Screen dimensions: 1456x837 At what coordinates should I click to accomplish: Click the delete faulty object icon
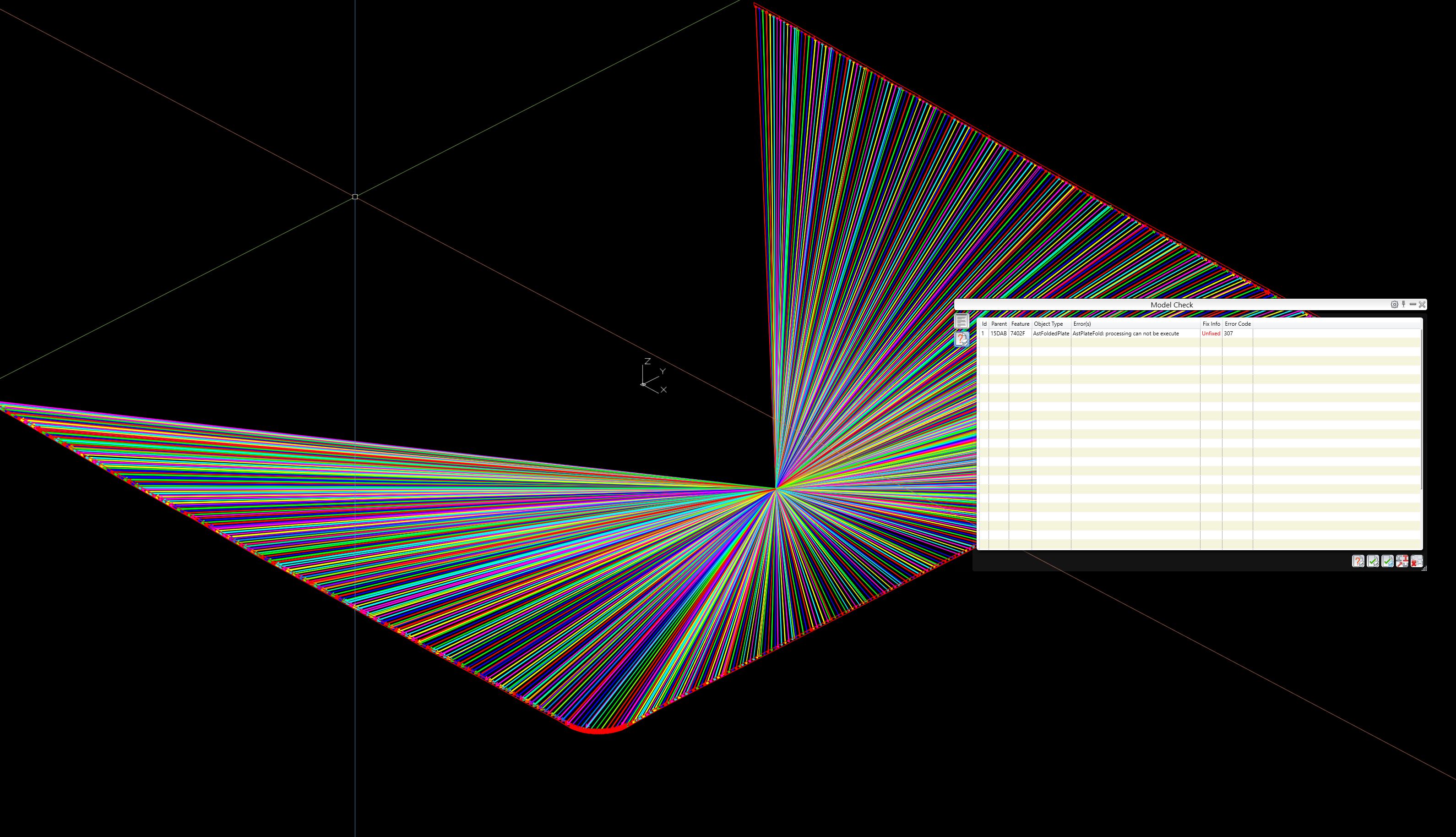[x=1417, y=562]
